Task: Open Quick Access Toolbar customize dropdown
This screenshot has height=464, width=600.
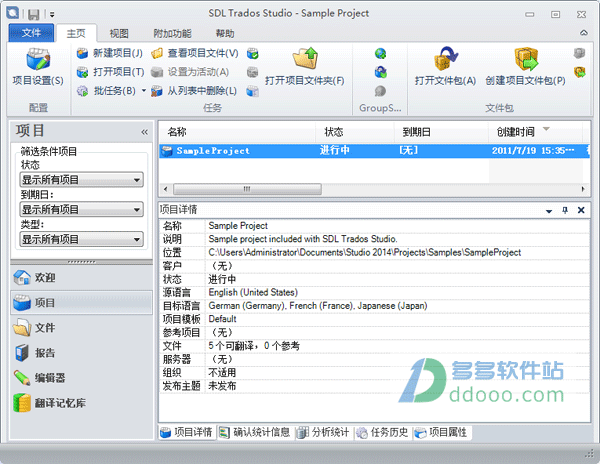Action: click(52, 15)
